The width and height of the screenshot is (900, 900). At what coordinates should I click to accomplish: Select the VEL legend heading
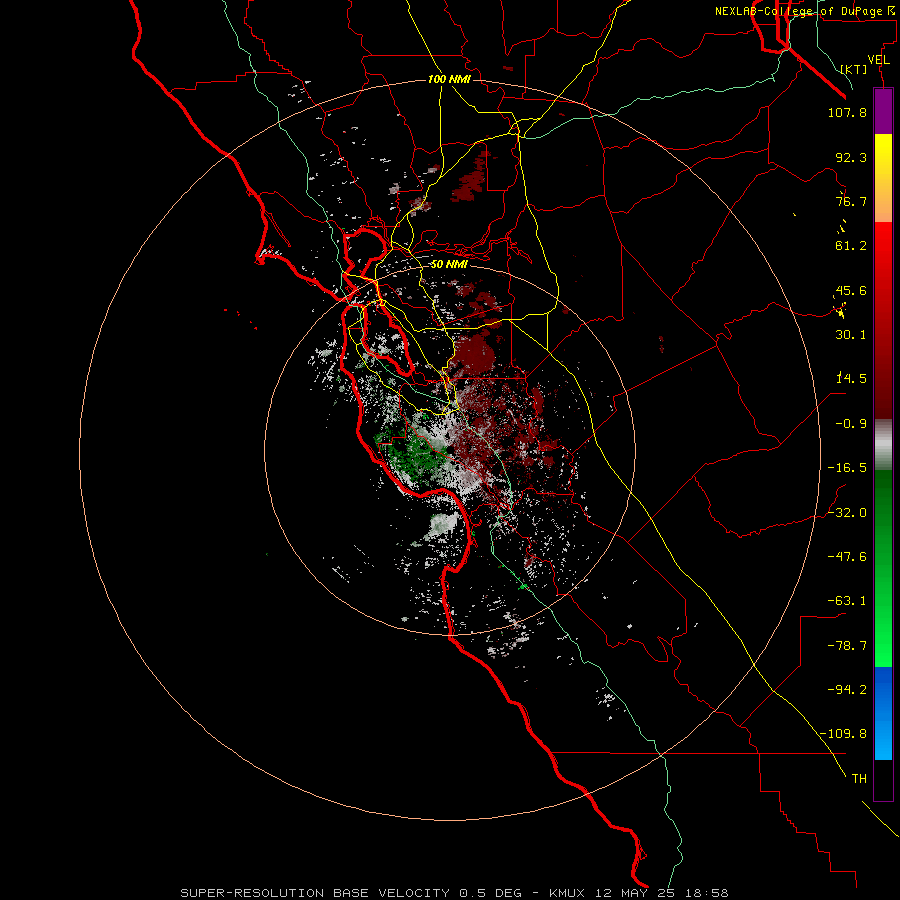coord(878,60)
